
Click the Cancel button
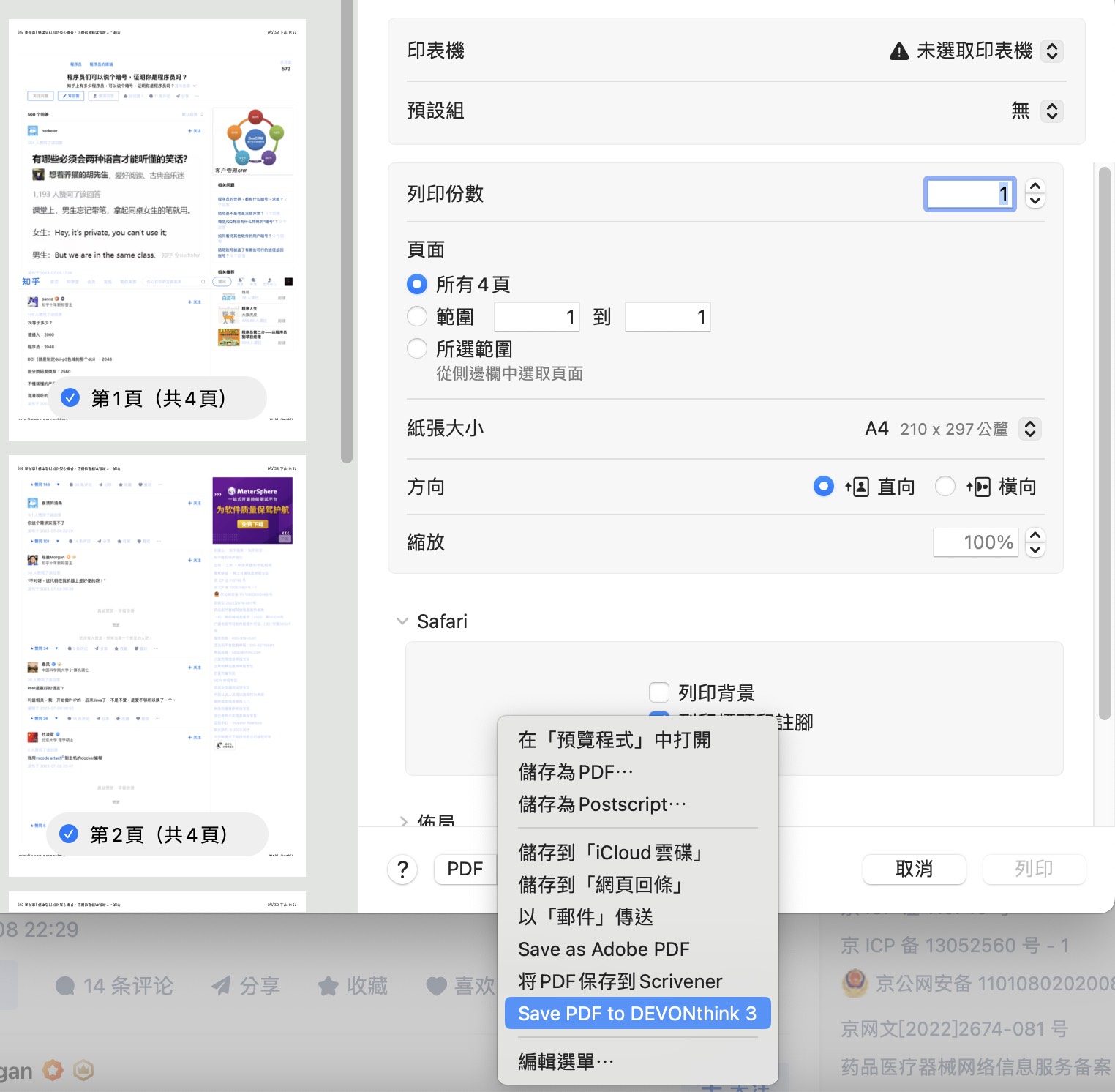(914, 870)
